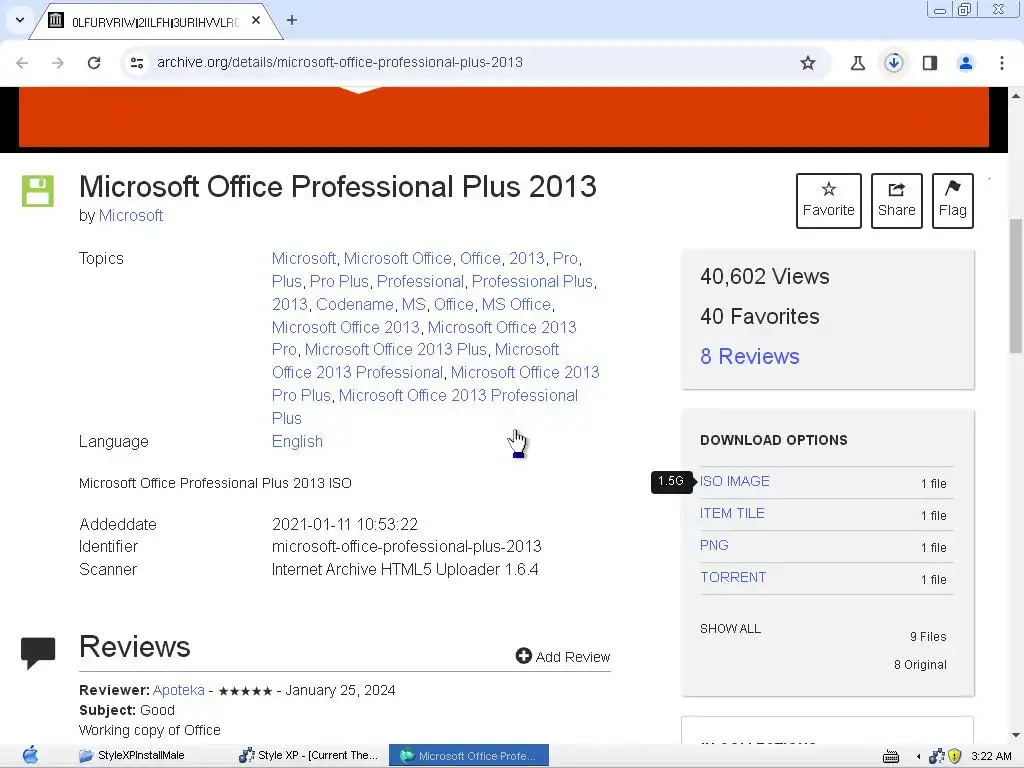Share this archive item
Screen dimensions: 1024x768
pyautogui.click(x=897, y=200)
